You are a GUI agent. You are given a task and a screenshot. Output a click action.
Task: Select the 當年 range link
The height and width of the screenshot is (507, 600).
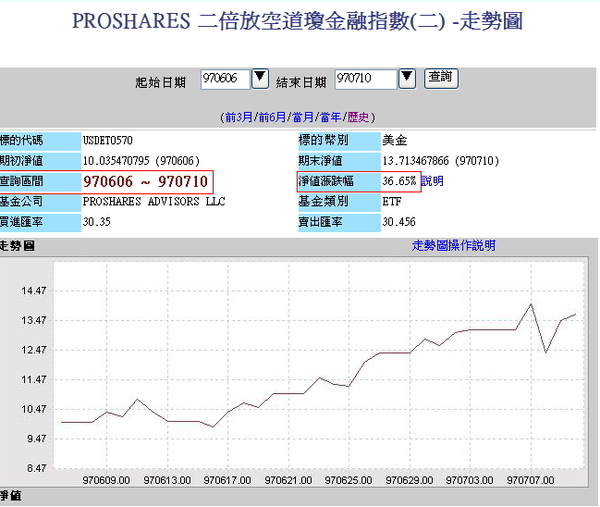330,117
